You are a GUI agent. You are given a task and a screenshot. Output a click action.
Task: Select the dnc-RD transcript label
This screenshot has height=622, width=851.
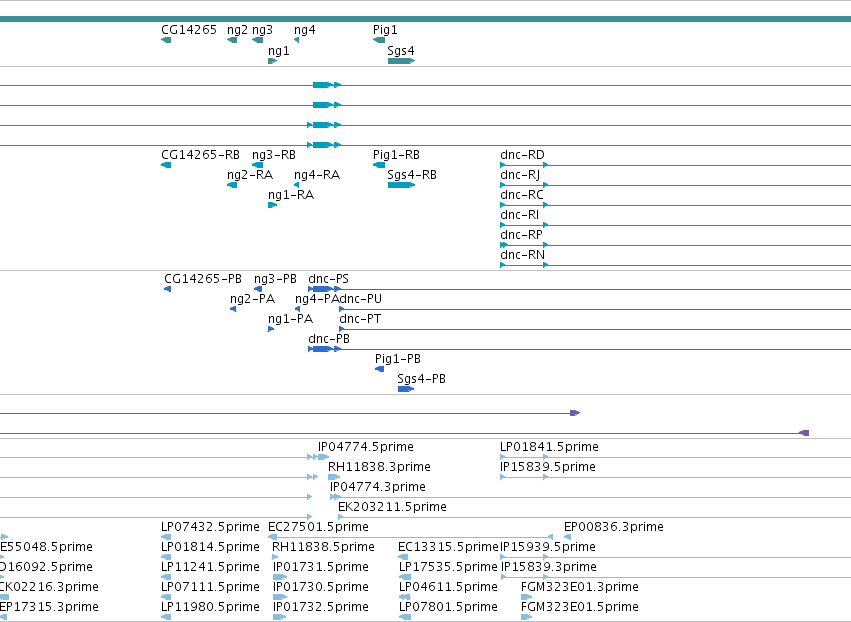pyautogui.click(x=522, y=155)
